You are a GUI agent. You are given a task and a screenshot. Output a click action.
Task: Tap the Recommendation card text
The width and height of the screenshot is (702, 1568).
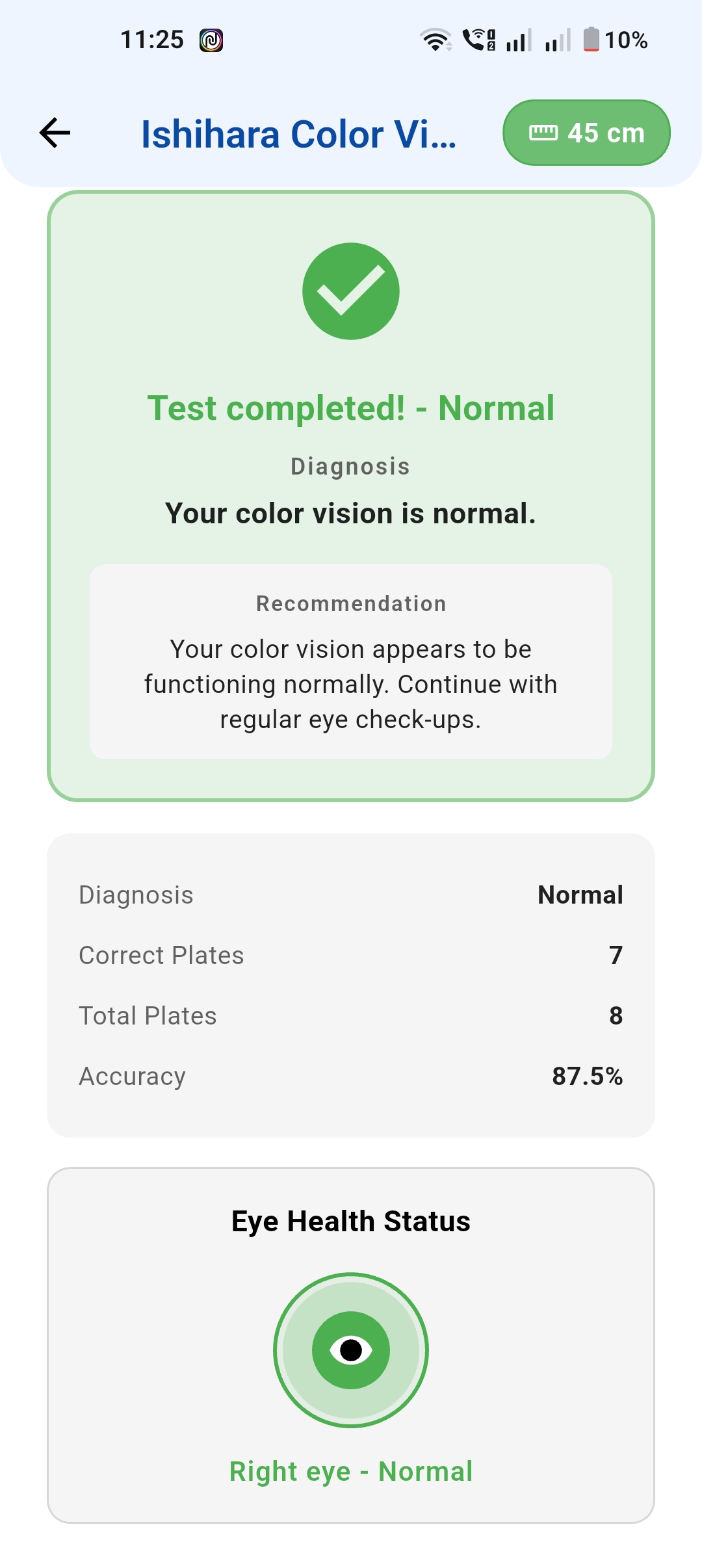click(351, 684)
